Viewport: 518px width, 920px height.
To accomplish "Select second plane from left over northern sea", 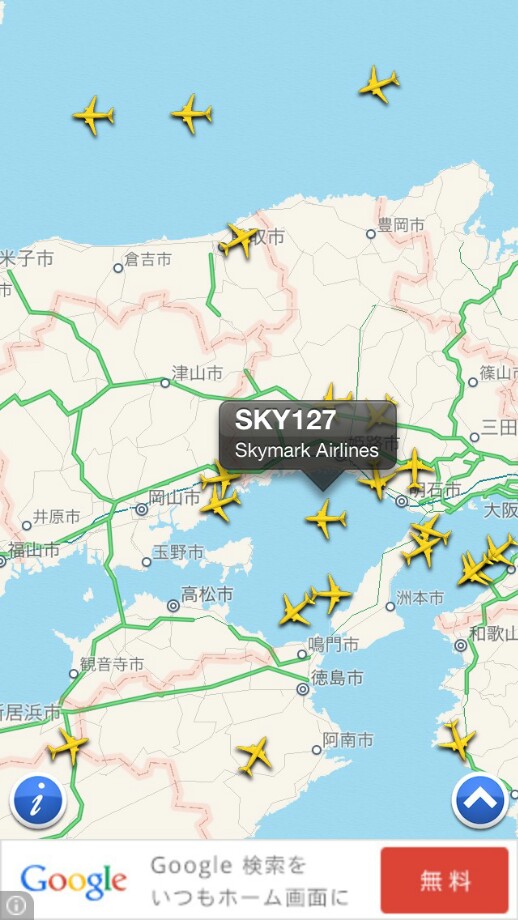I will [x=191, y=114].
